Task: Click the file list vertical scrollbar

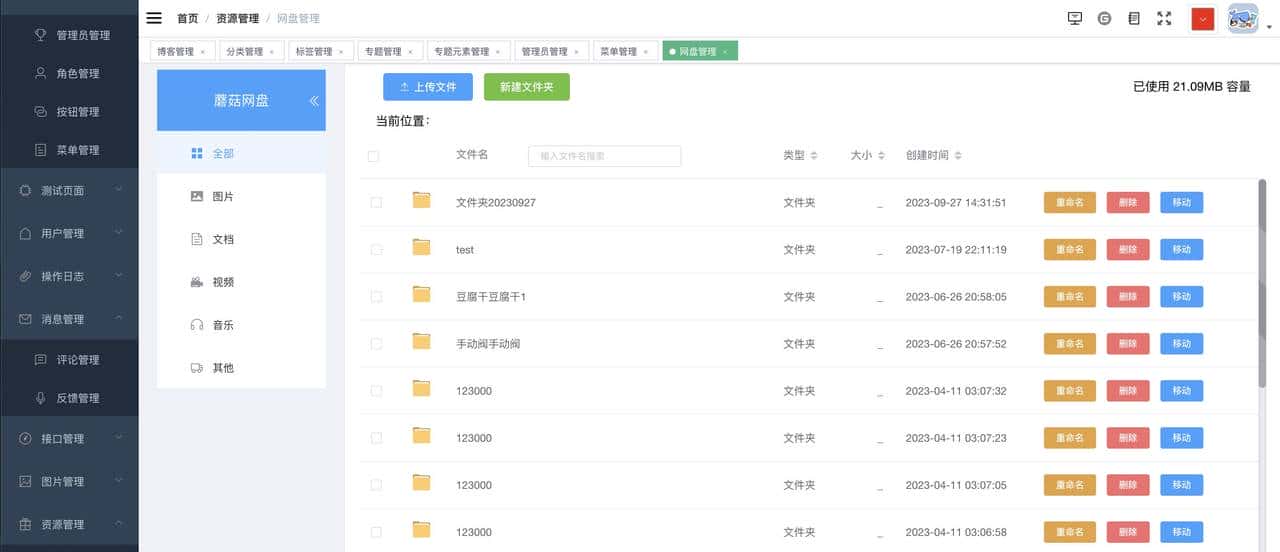Action: [x=1262, y=285]
